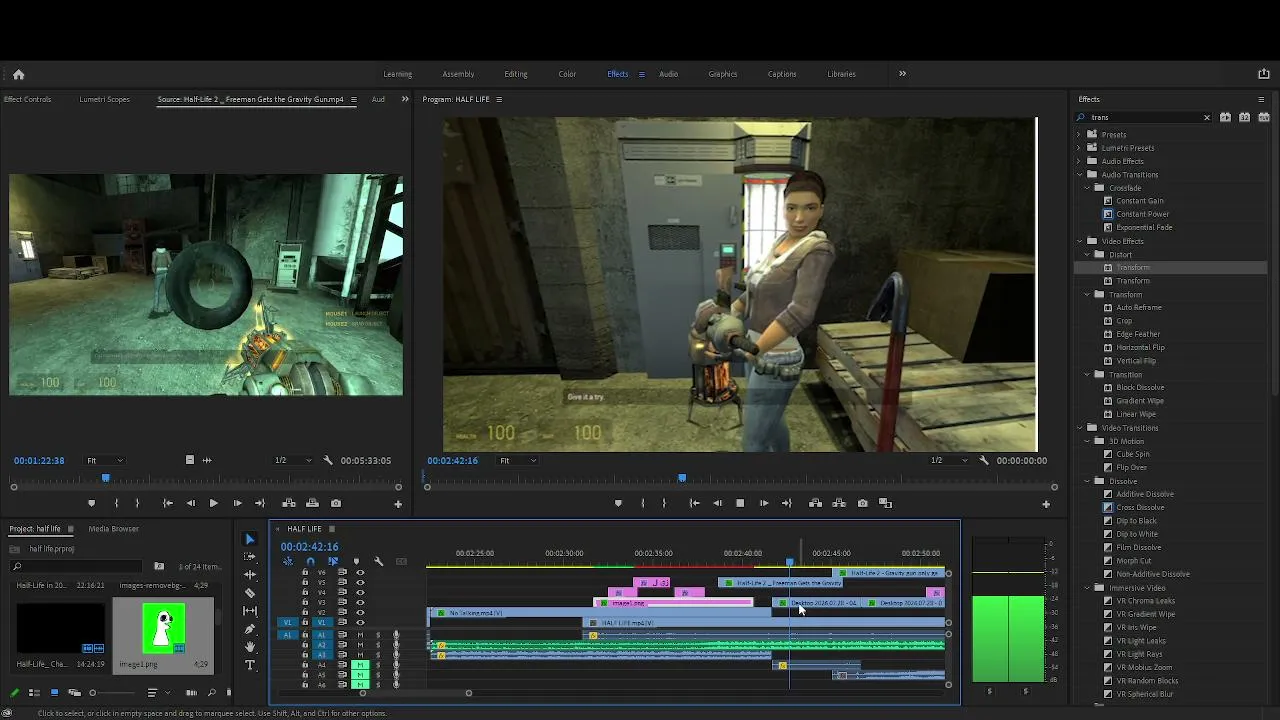Open the Quick Export share icon
The height and width of the screenshot is (720, 1280).
[x=1263, y=74]
